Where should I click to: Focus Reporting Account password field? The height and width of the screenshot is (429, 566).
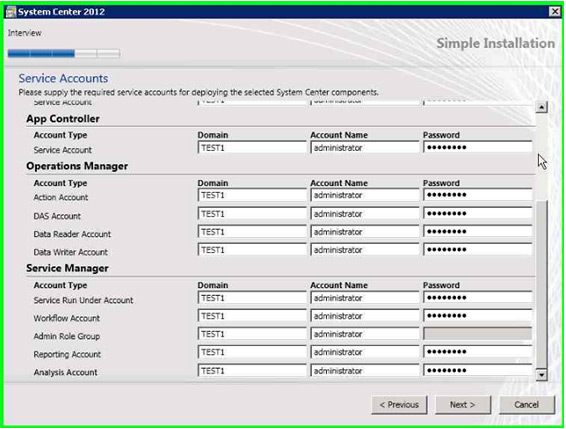(x=478, y=352)
